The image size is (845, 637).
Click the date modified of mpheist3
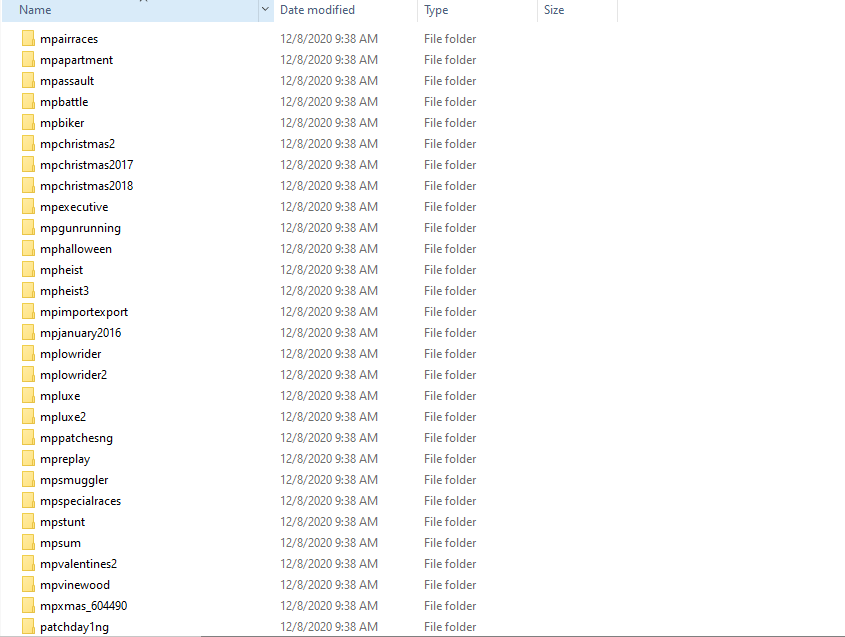[329, 291]
